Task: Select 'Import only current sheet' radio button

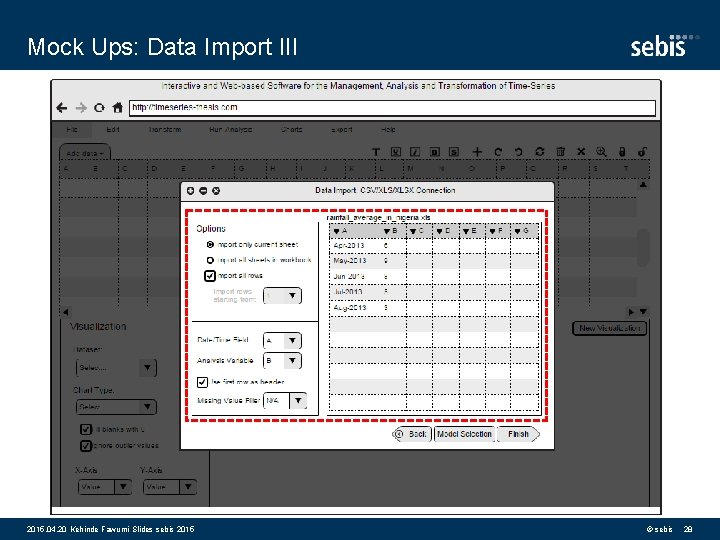Action: tap(210, 245)
